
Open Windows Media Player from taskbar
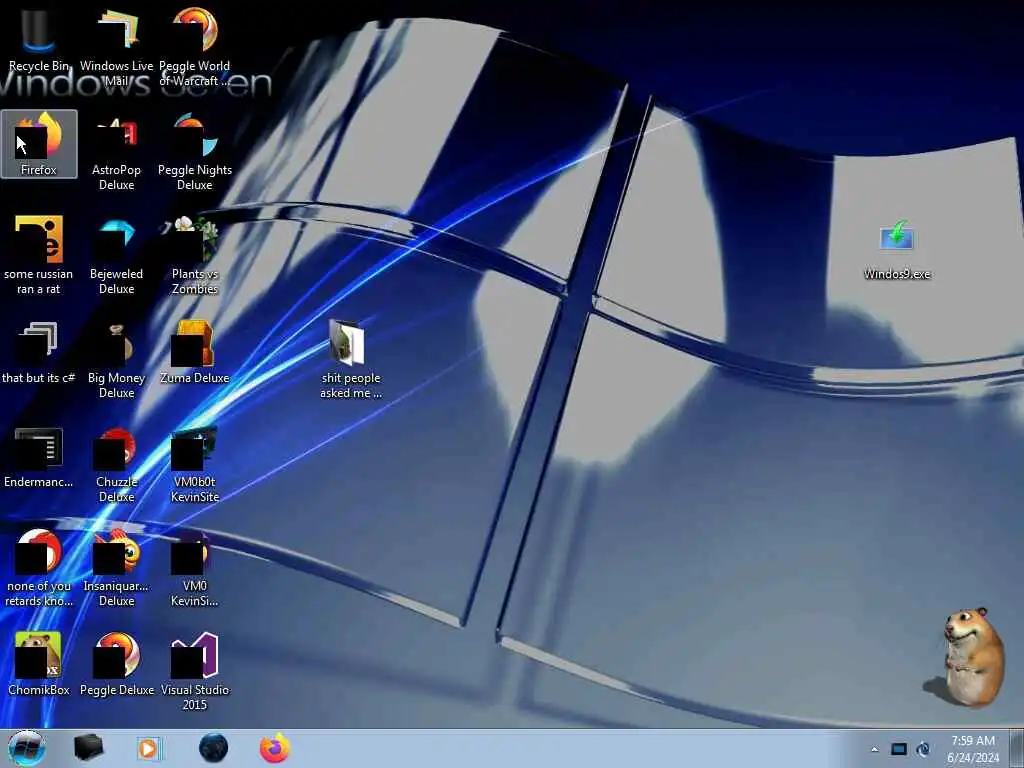pyautogui.click(x=149, y=748)
